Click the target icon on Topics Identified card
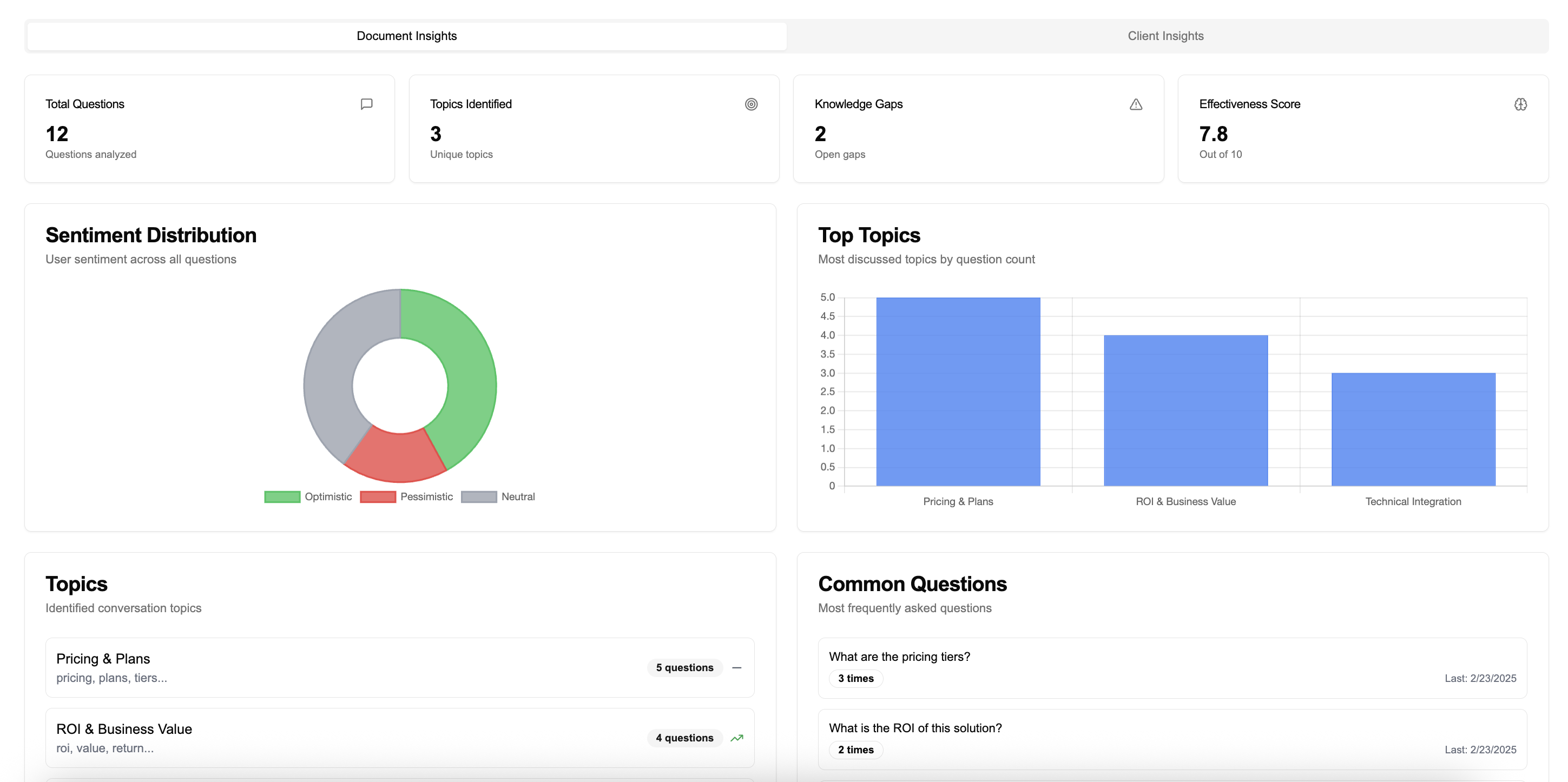Screen dimensions: 1568x782 [x=751, y=104]
